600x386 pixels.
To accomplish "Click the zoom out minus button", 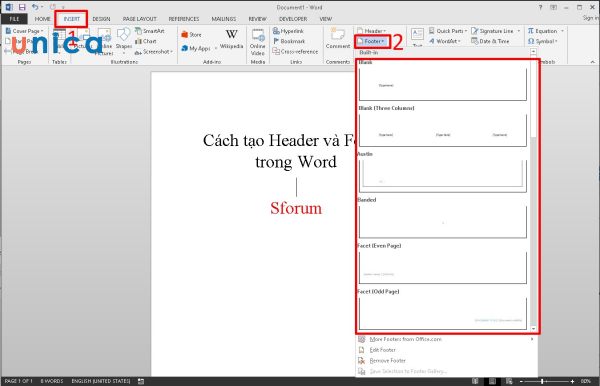I will (521, 381).
